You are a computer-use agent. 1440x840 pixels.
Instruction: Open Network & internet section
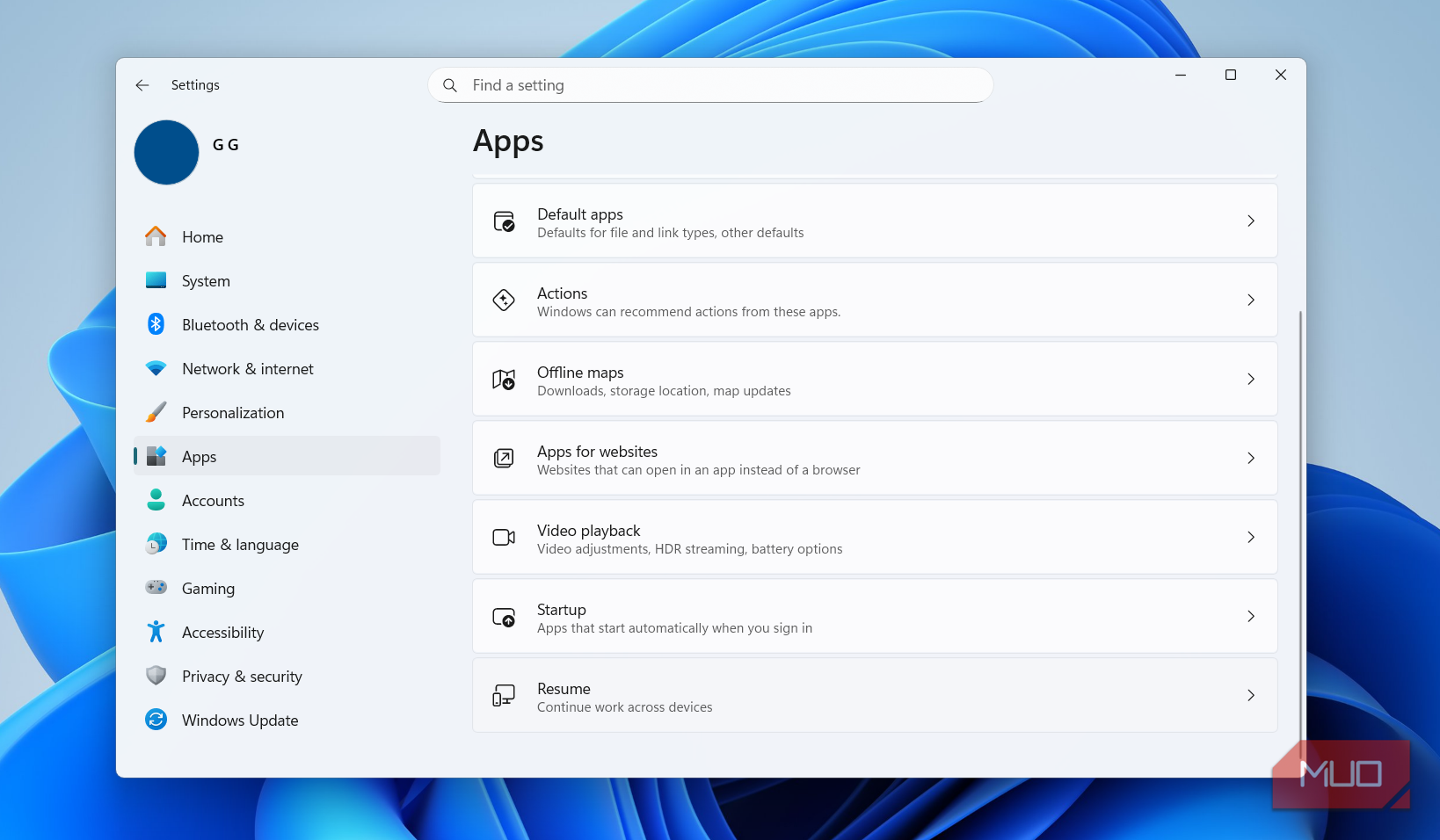[x=287, y=368]
